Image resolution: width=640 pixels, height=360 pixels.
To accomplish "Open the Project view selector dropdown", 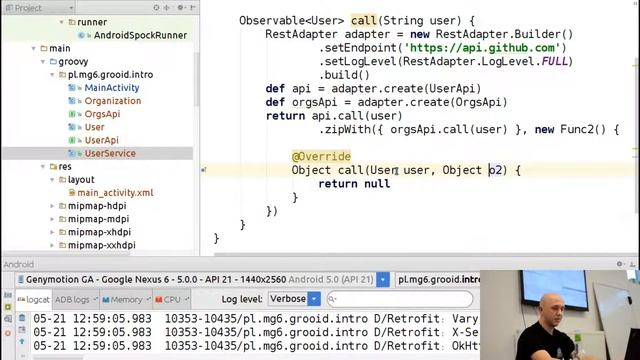I will pyautogui.click(x=39, y=7).
